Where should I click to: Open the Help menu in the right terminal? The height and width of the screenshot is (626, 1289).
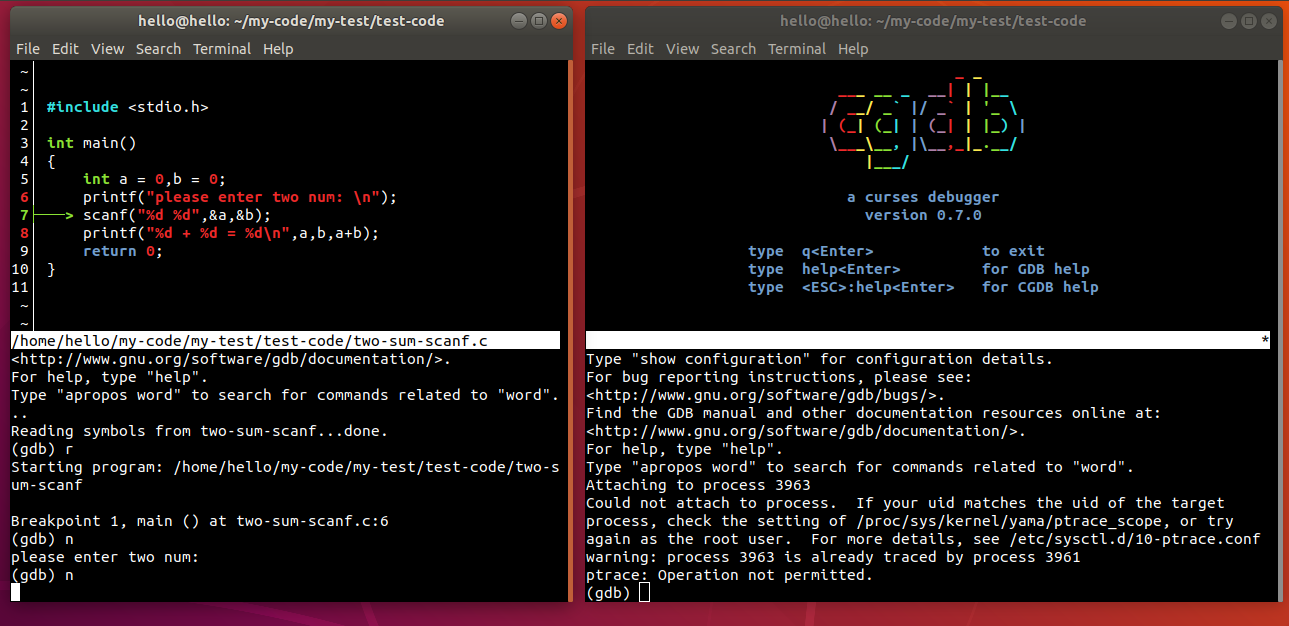pyautogui.click(x=853, y=48)
